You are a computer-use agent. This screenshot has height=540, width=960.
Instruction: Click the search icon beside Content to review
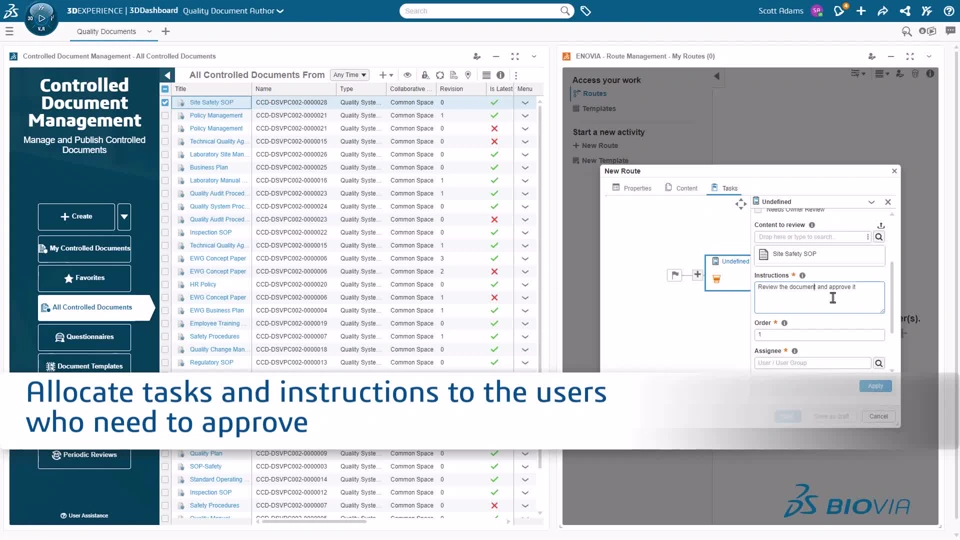(879, 237)
